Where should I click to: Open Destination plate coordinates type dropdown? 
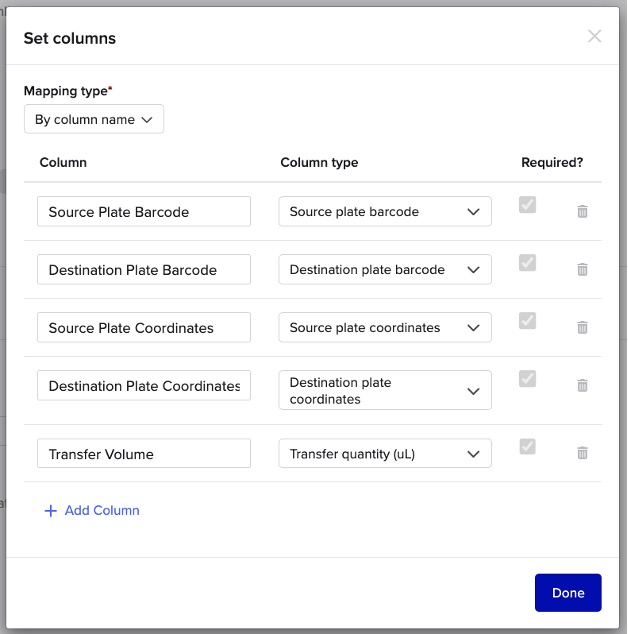385,391
